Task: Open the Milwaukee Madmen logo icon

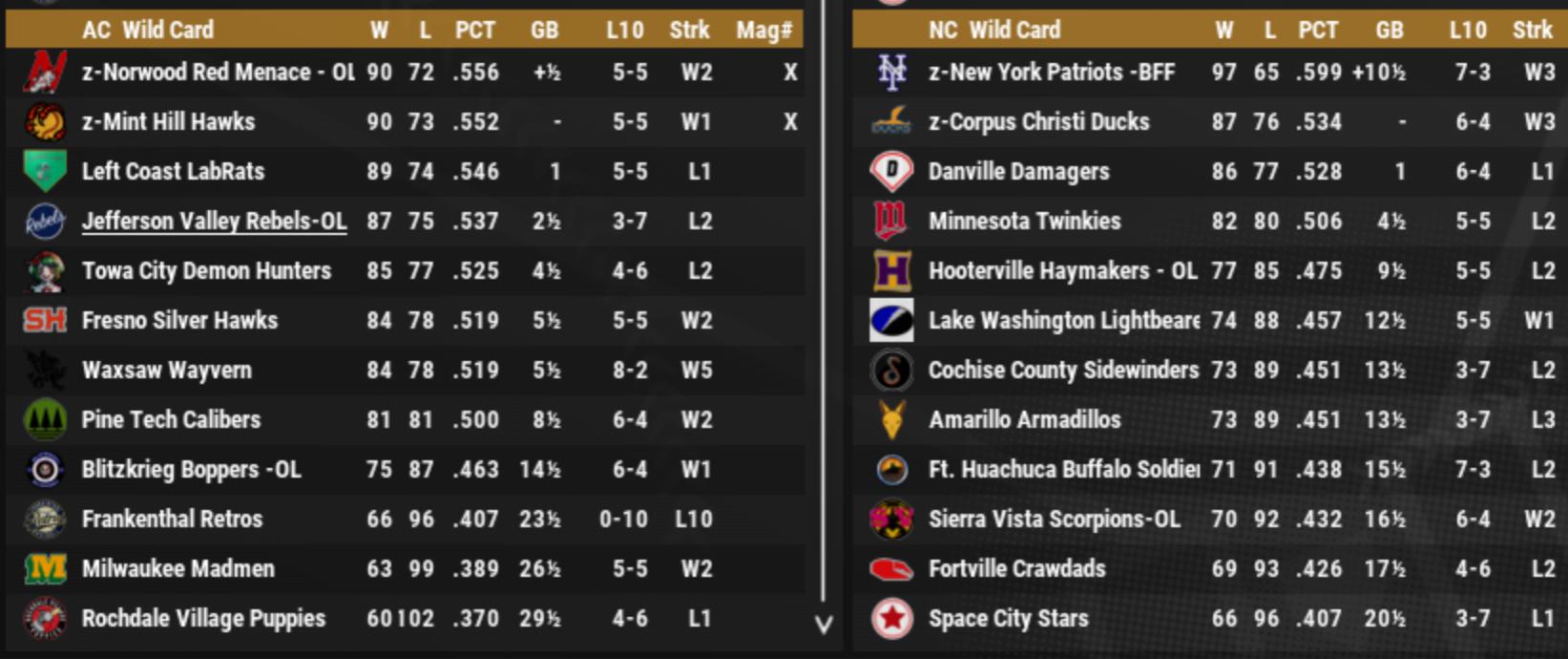Action: point(45,569)
